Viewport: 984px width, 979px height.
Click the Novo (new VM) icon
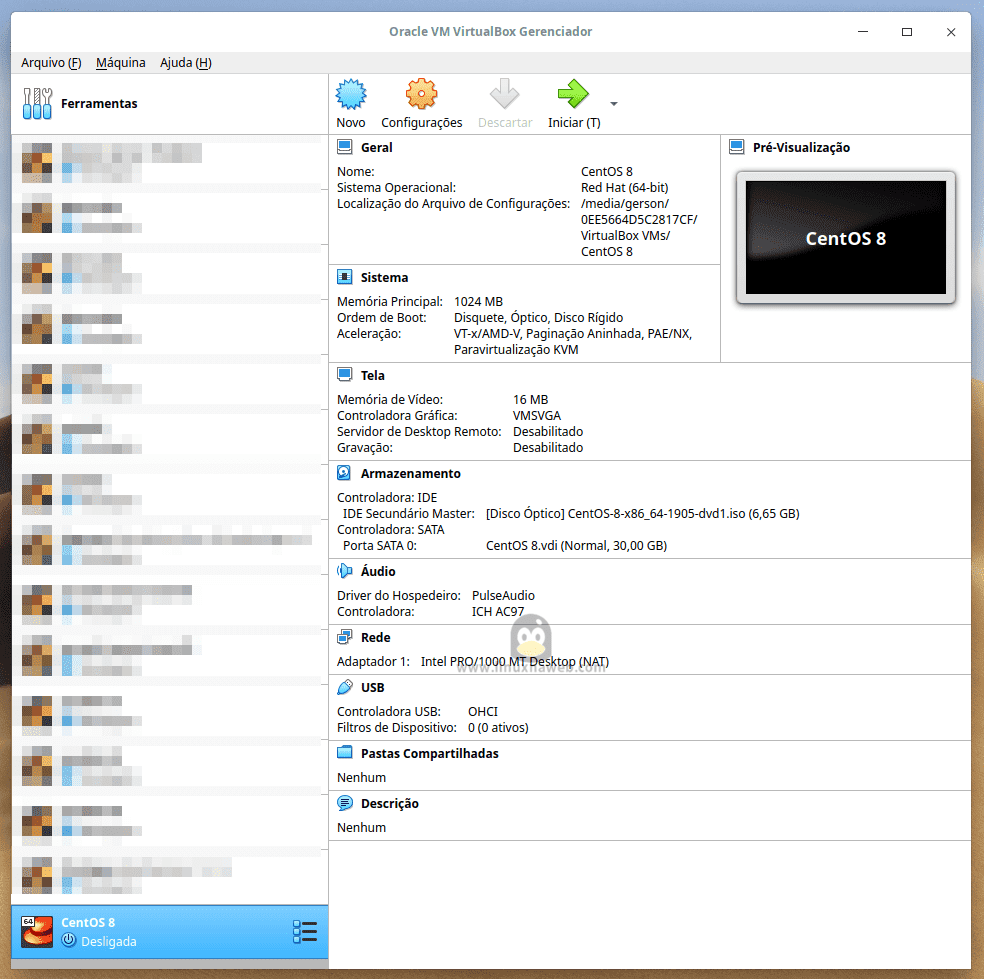(351, 95)
